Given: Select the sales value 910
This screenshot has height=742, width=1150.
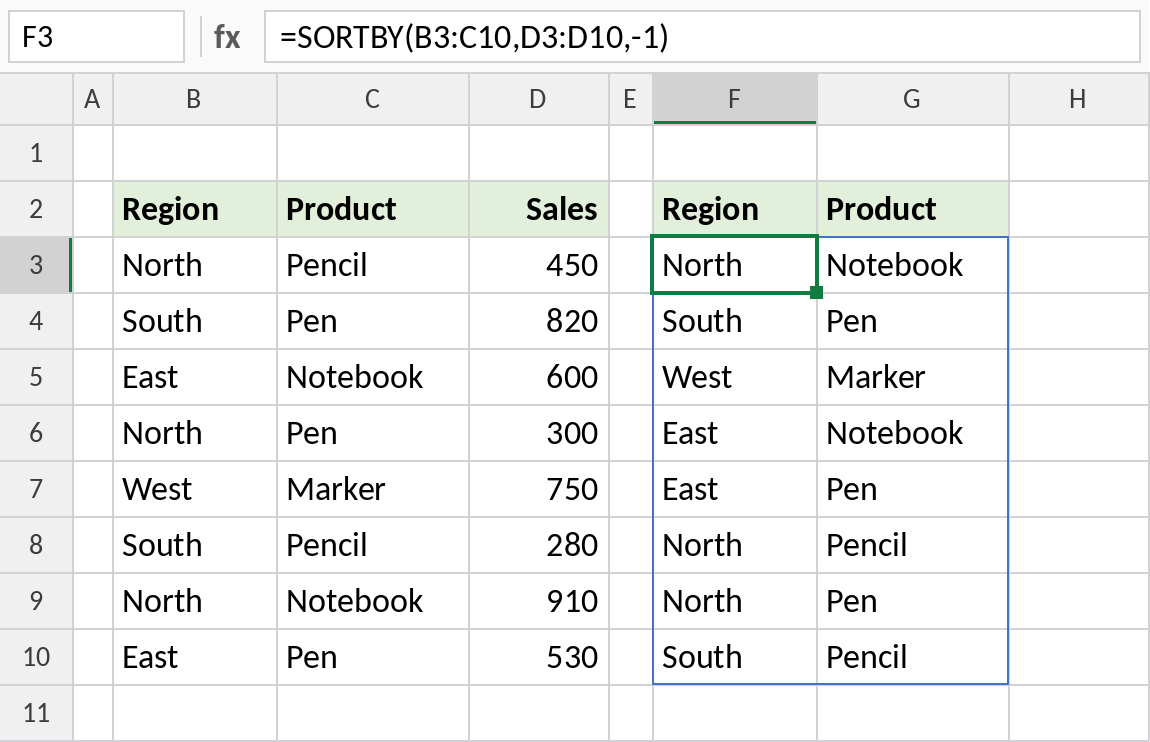Looking at the screenshot, I should click(539, 600).
